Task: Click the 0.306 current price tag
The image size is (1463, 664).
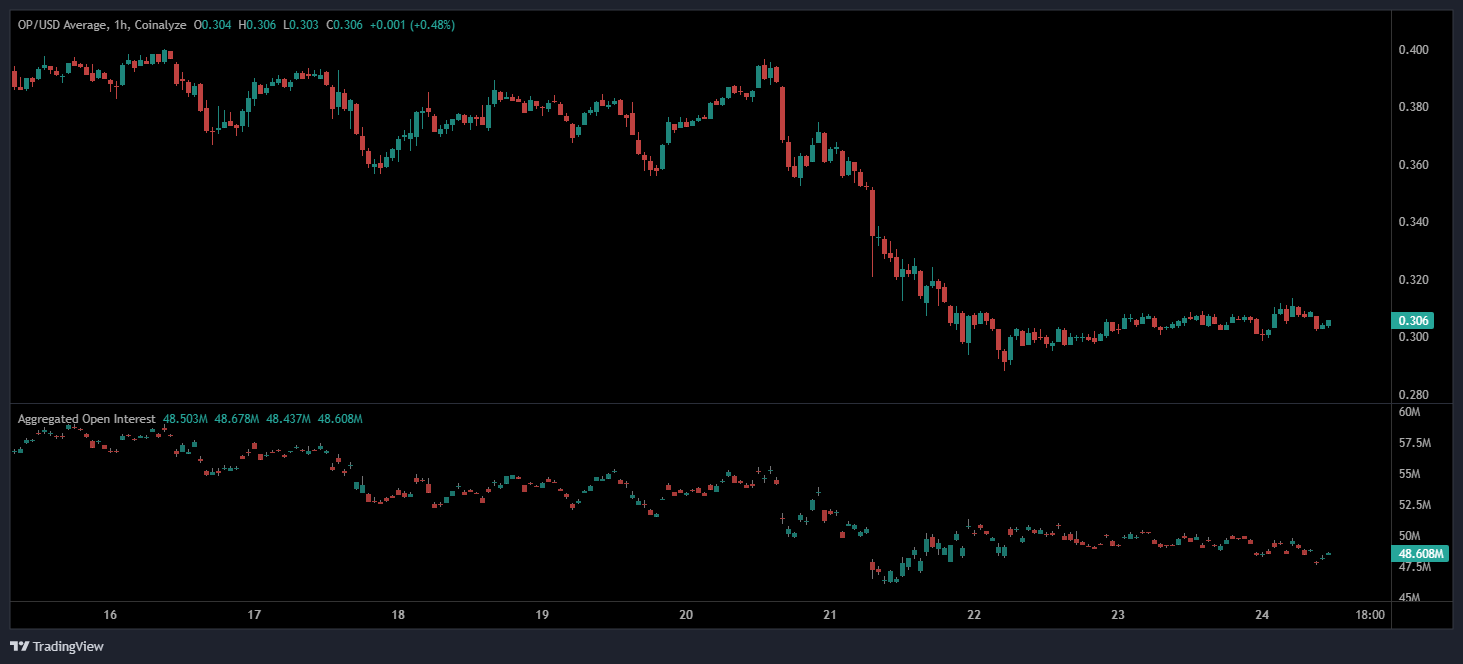Action: coord(1413,321)
